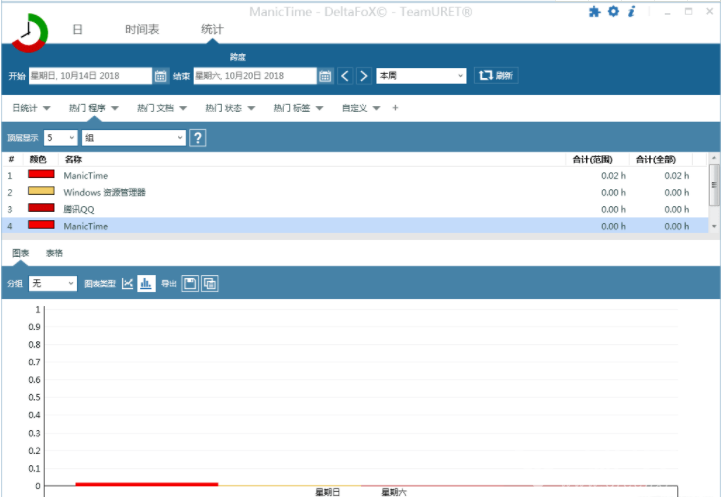Switch to the 时间表 tab

(142, 29)
